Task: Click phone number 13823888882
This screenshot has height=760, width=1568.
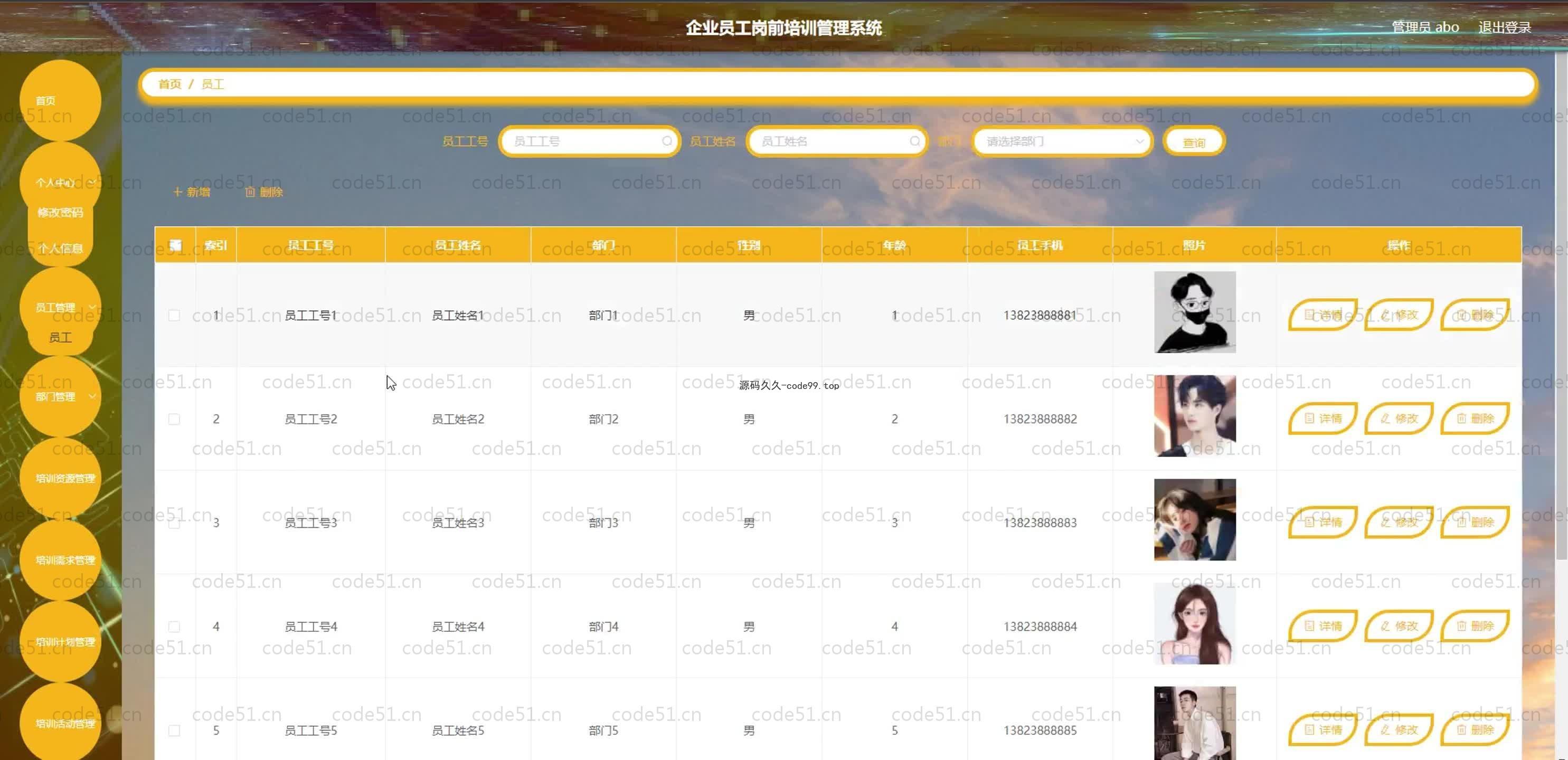Action: point(1040,419)
